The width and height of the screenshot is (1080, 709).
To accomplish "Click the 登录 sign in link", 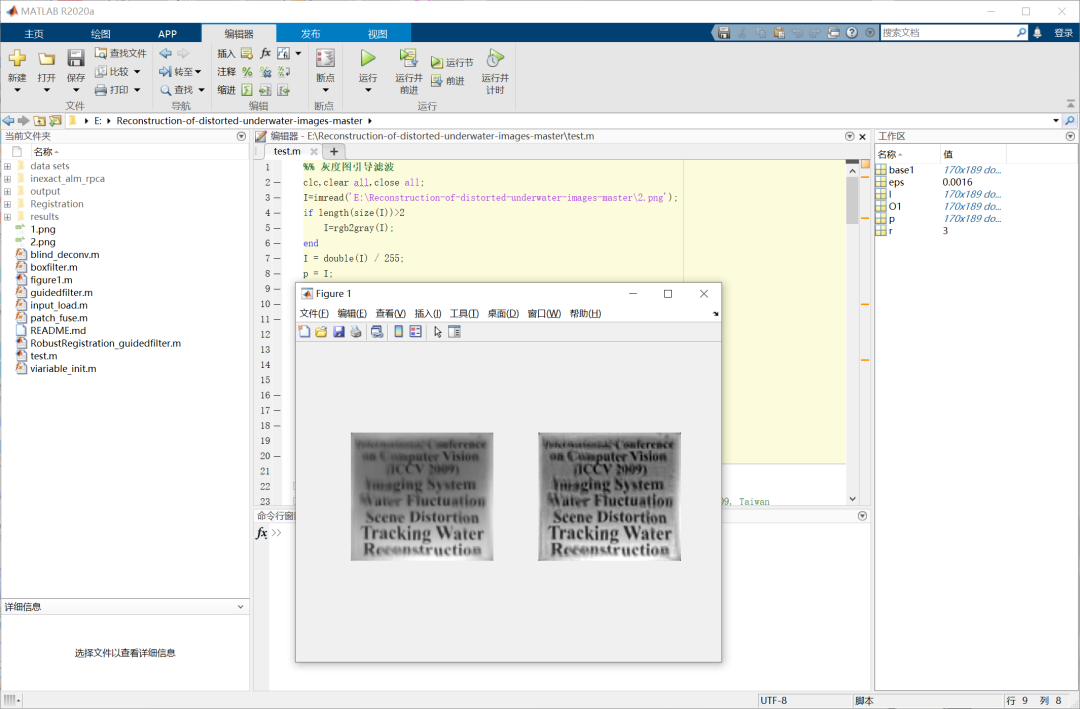I will pos(1063,32).
